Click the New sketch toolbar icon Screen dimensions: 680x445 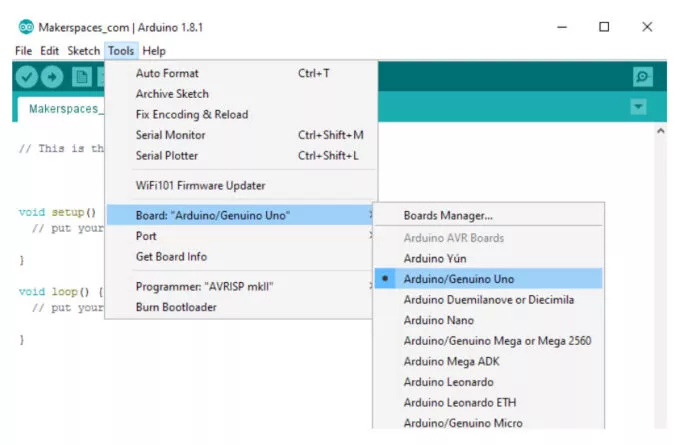(82, 77)
